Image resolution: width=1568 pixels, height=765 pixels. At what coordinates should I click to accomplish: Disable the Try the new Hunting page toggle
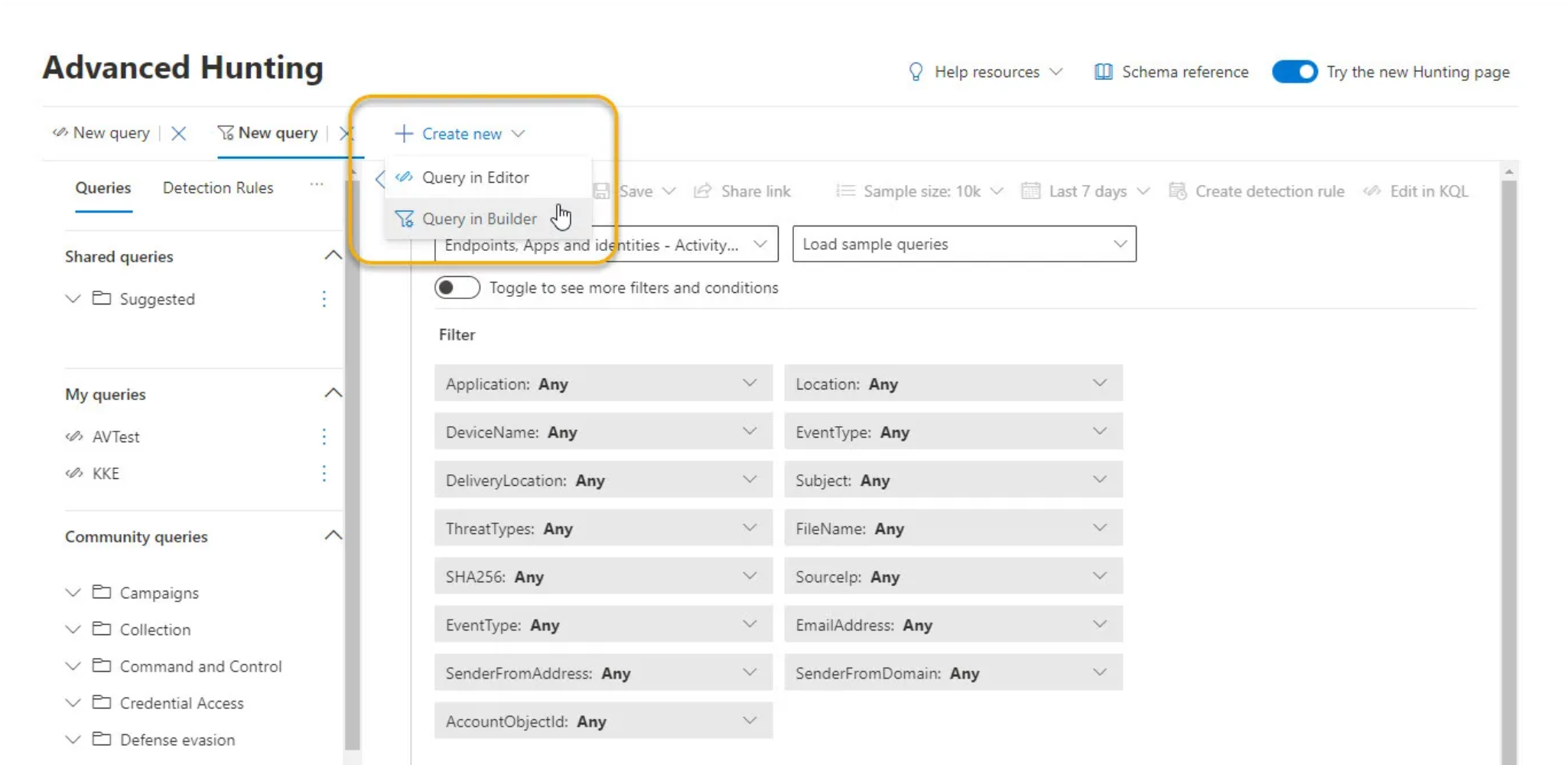(x=1294, y=71)
